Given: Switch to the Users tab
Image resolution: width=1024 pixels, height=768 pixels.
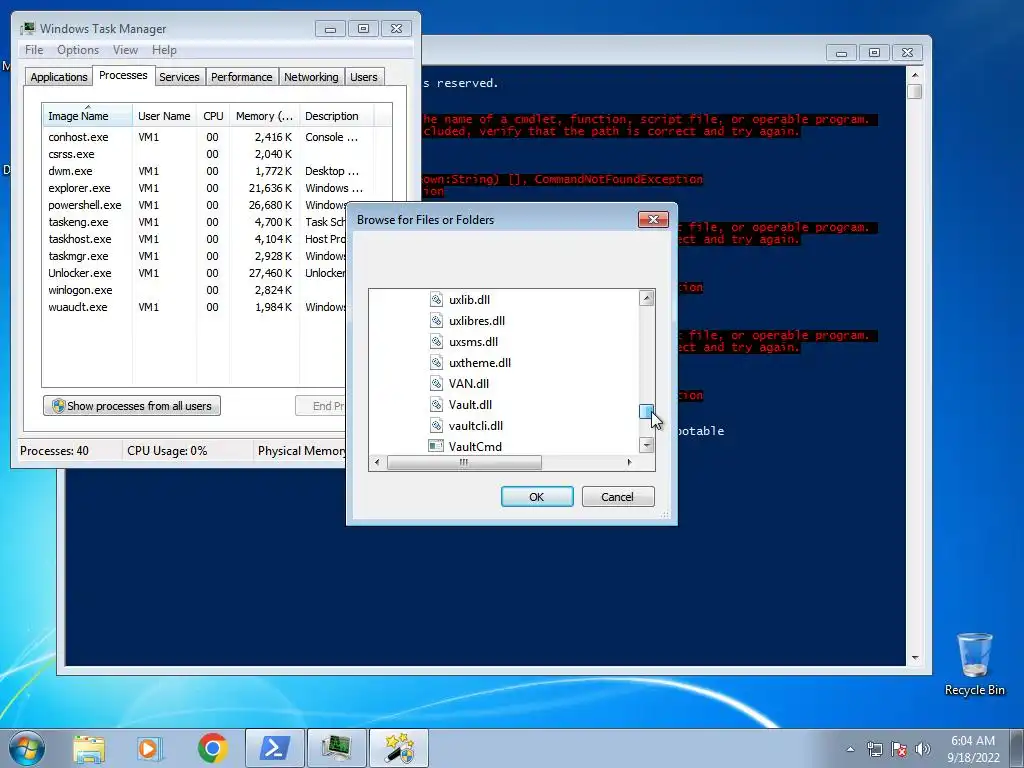Looking at the screenshot, I should pos(364,77).
